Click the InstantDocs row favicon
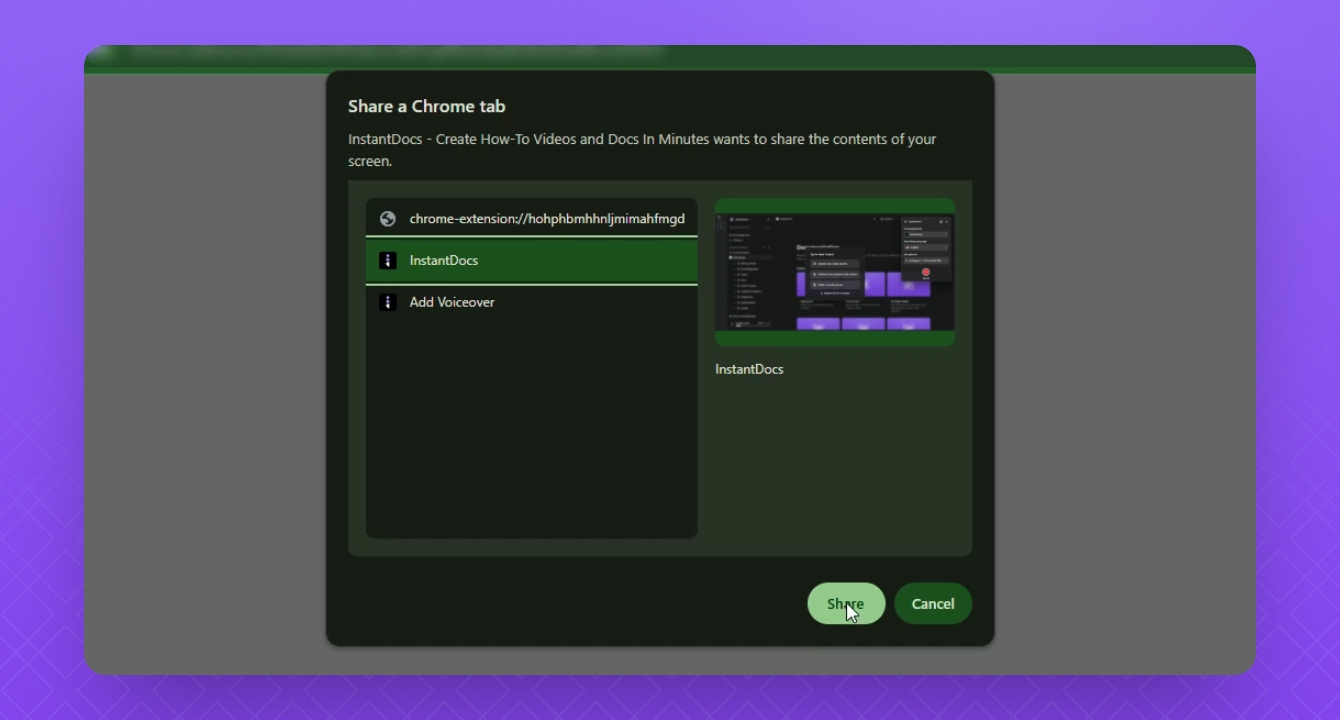The height and width of the screenshot is (720, 1340). (388, 261)
